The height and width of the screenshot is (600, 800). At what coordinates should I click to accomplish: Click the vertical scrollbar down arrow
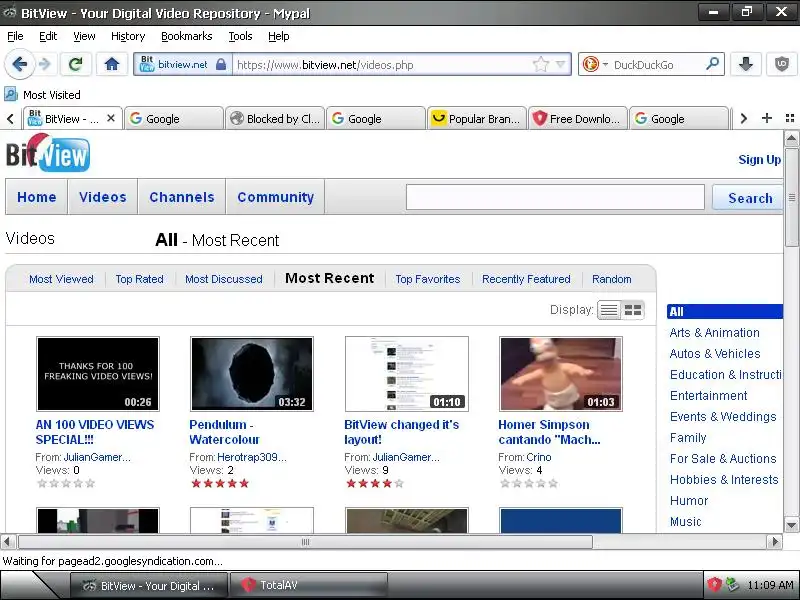point(791,524)
